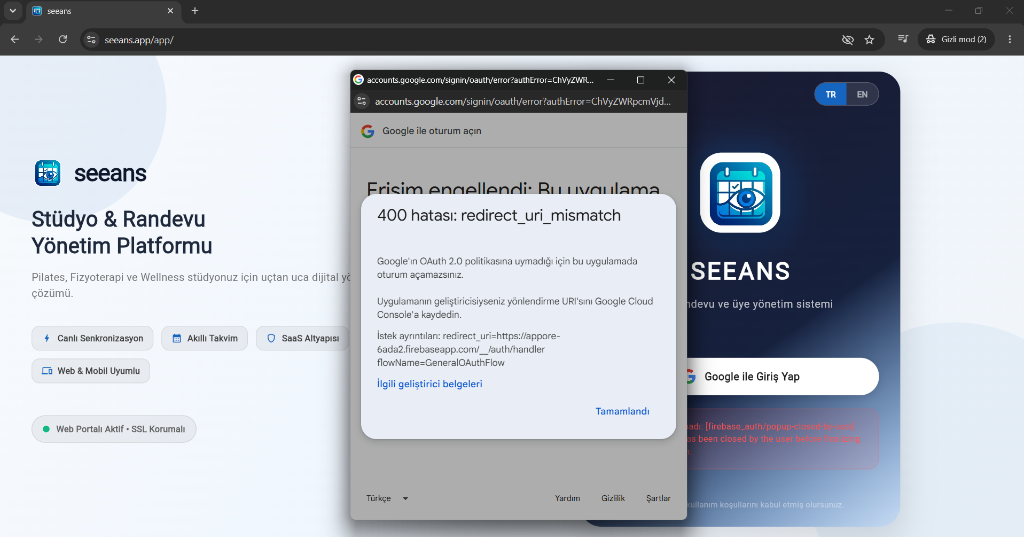Screen dimensions: 1024x537
Task: Select the seeans browser tab
Action: pos(103,11)
